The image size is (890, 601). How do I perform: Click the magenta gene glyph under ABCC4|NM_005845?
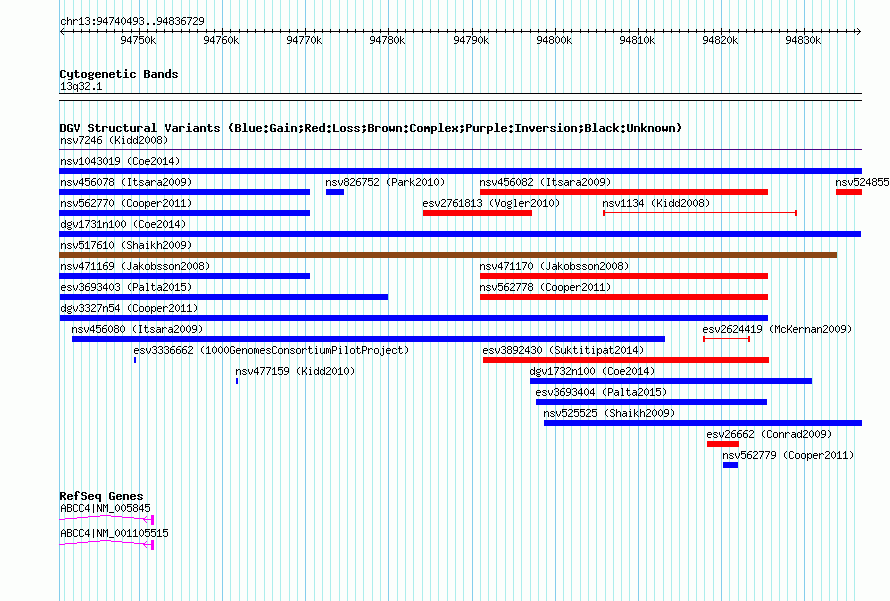(107, 519)
